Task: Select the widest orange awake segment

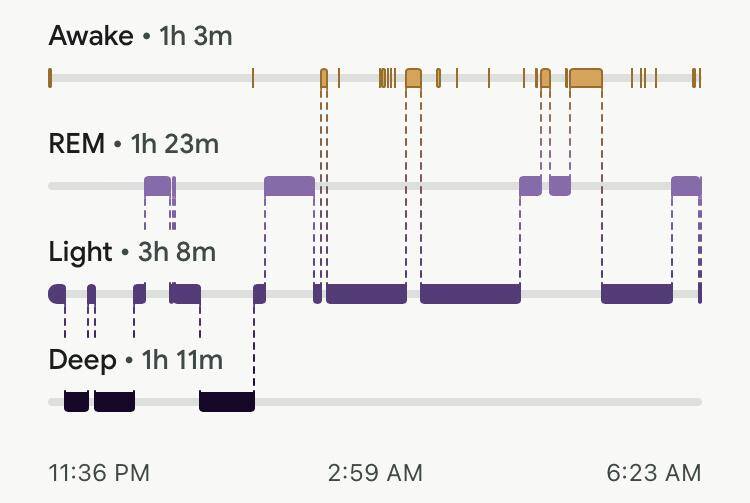Action: [585, 78]
